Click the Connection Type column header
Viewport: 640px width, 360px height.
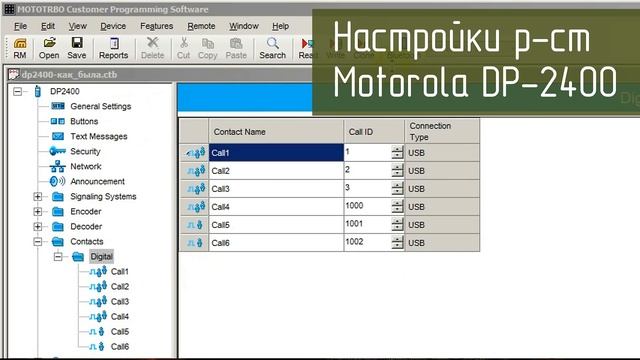(442, 131)
